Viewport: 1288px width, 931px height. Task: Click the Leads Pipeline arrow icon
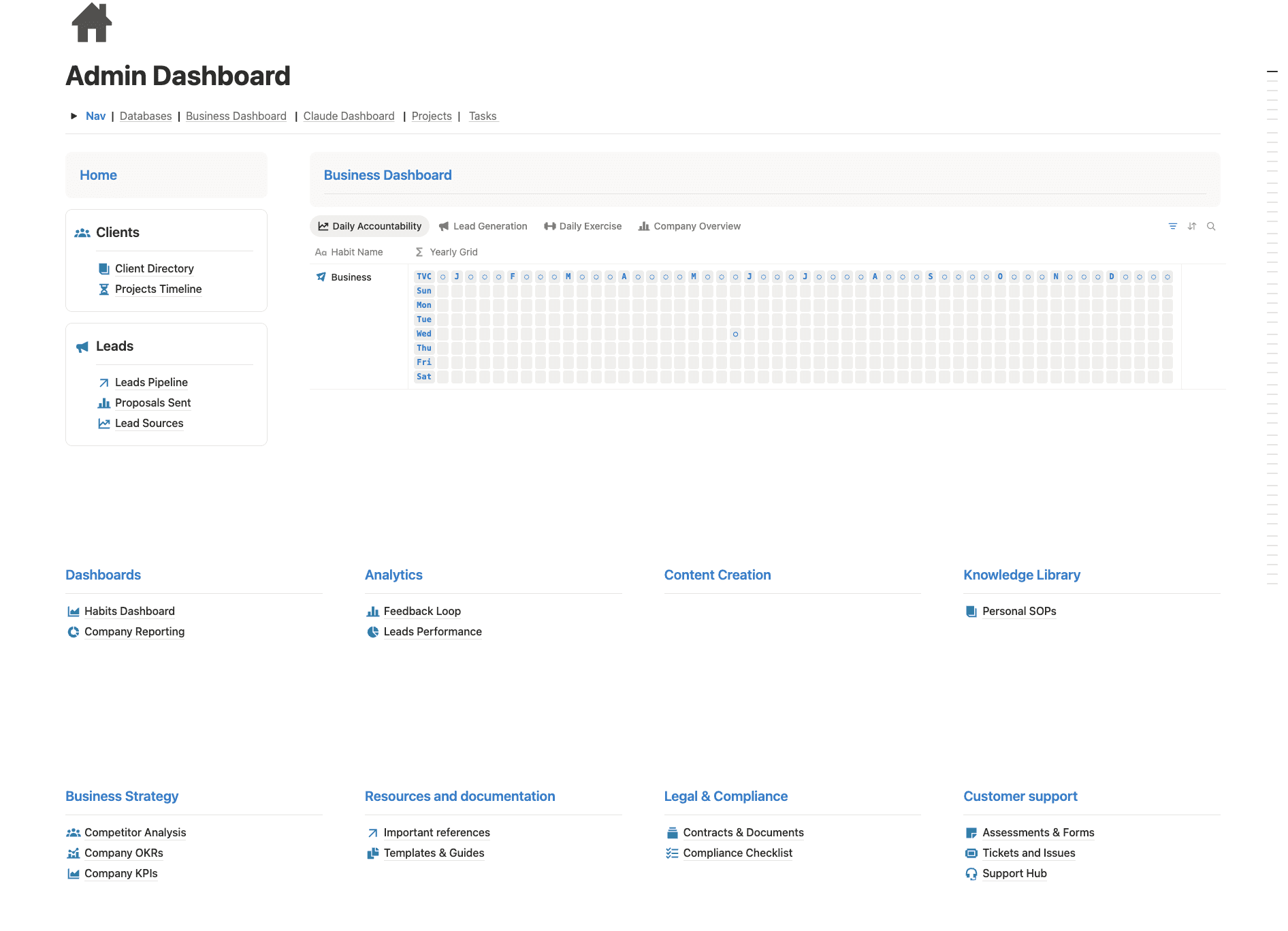point(104,382)
